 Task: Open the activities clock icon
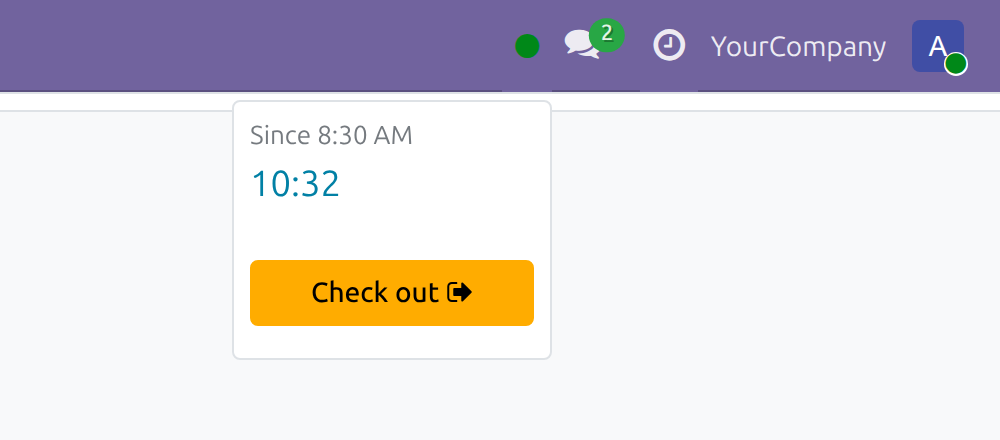[669, 46]
